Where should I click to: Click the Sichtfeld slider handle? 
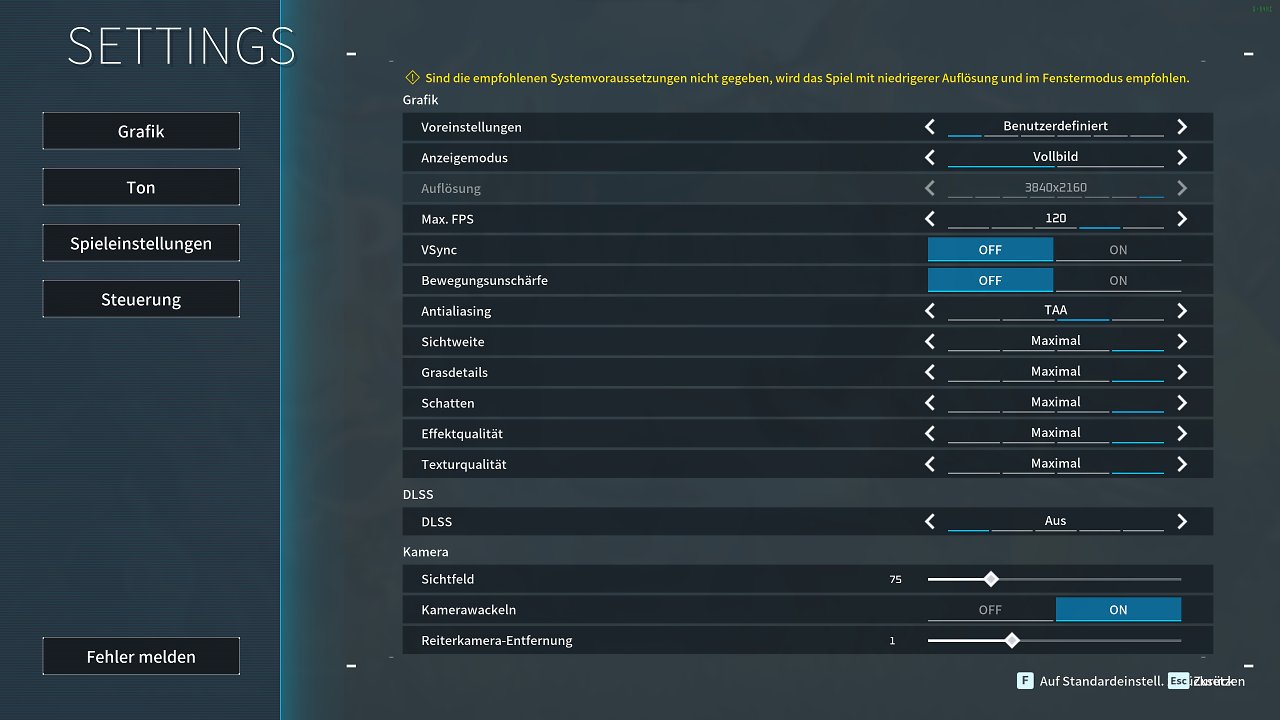[991, 579]
